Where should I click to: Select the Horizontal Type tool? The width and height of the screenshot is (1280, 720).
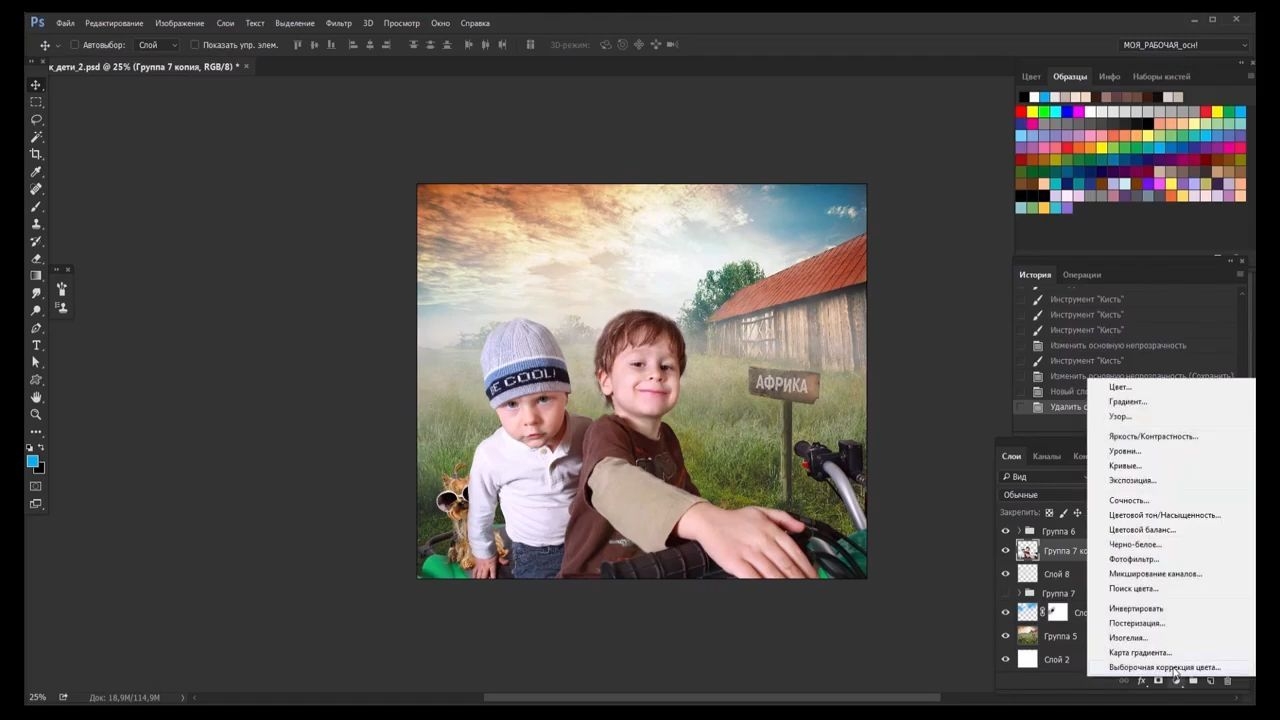(36, 345)
